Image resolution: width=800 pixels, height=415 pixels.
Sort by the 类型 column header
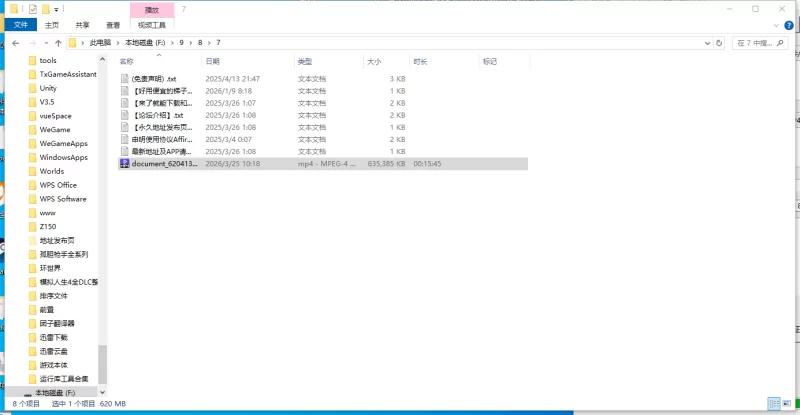click(305, 61)
